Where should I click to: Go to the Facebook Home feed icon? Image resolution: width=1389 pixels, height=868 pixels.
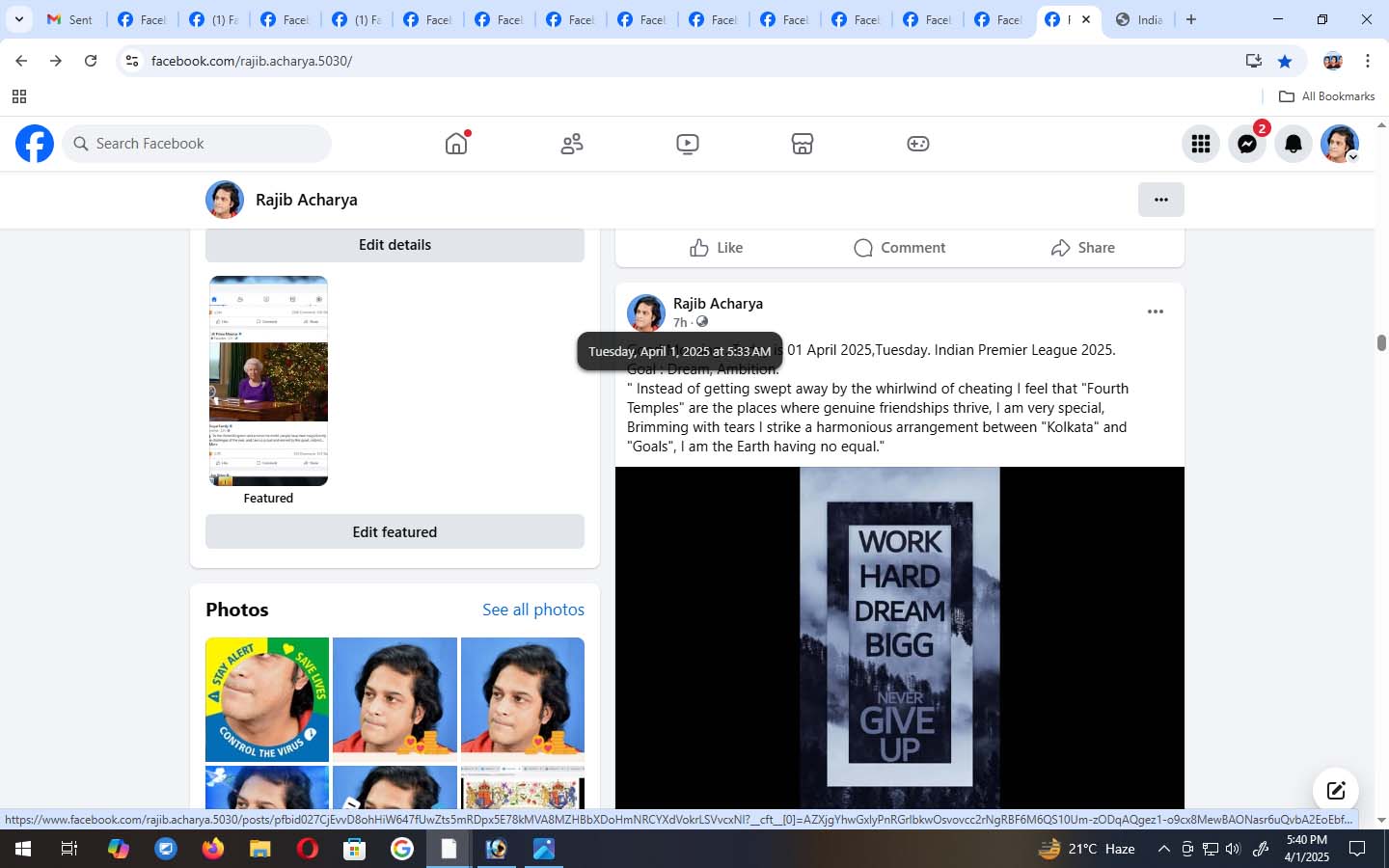click(456, 144)
